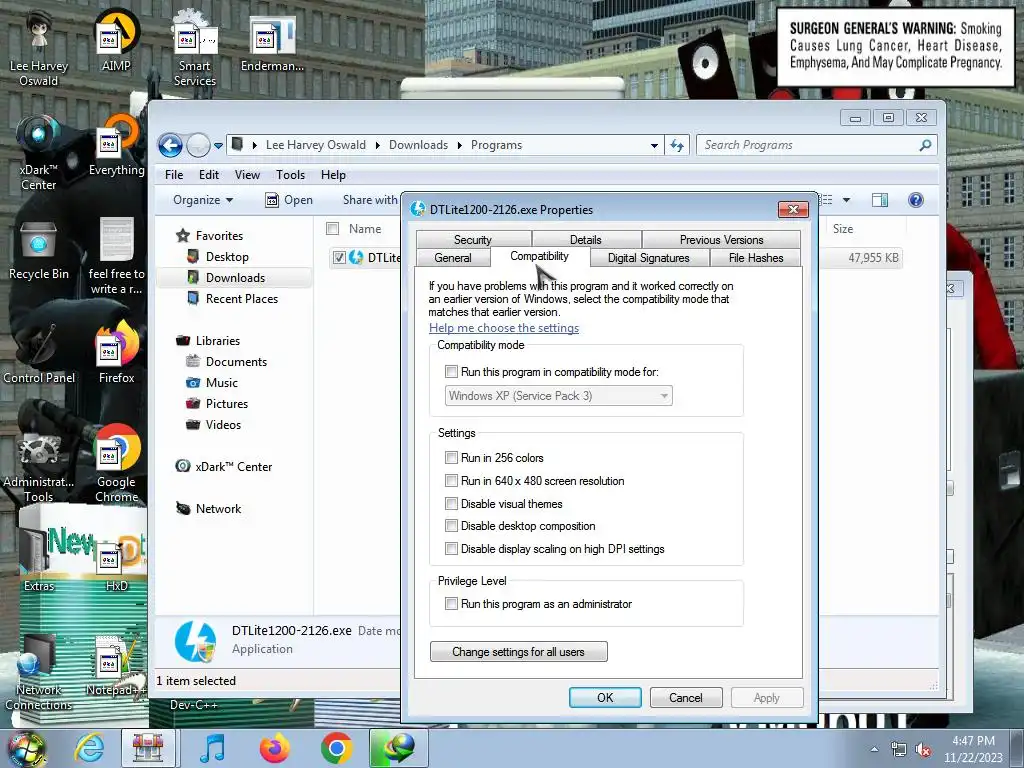Viewport: 1024px width, 768px height.
Task: Expand the Organize dropdown menu
Action: (203, 200)
